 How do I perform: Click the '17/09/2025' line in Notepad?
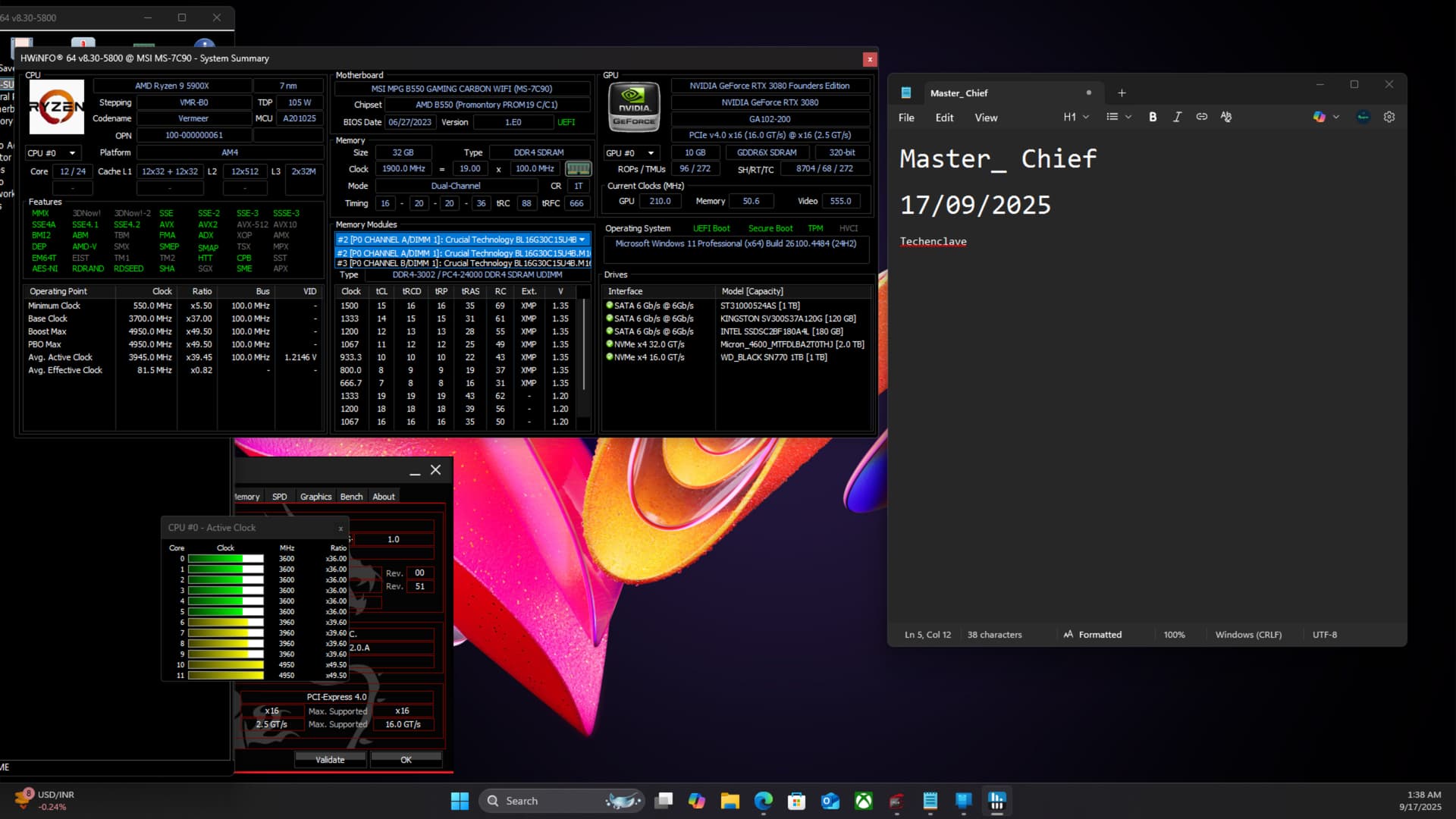[975, 205]
